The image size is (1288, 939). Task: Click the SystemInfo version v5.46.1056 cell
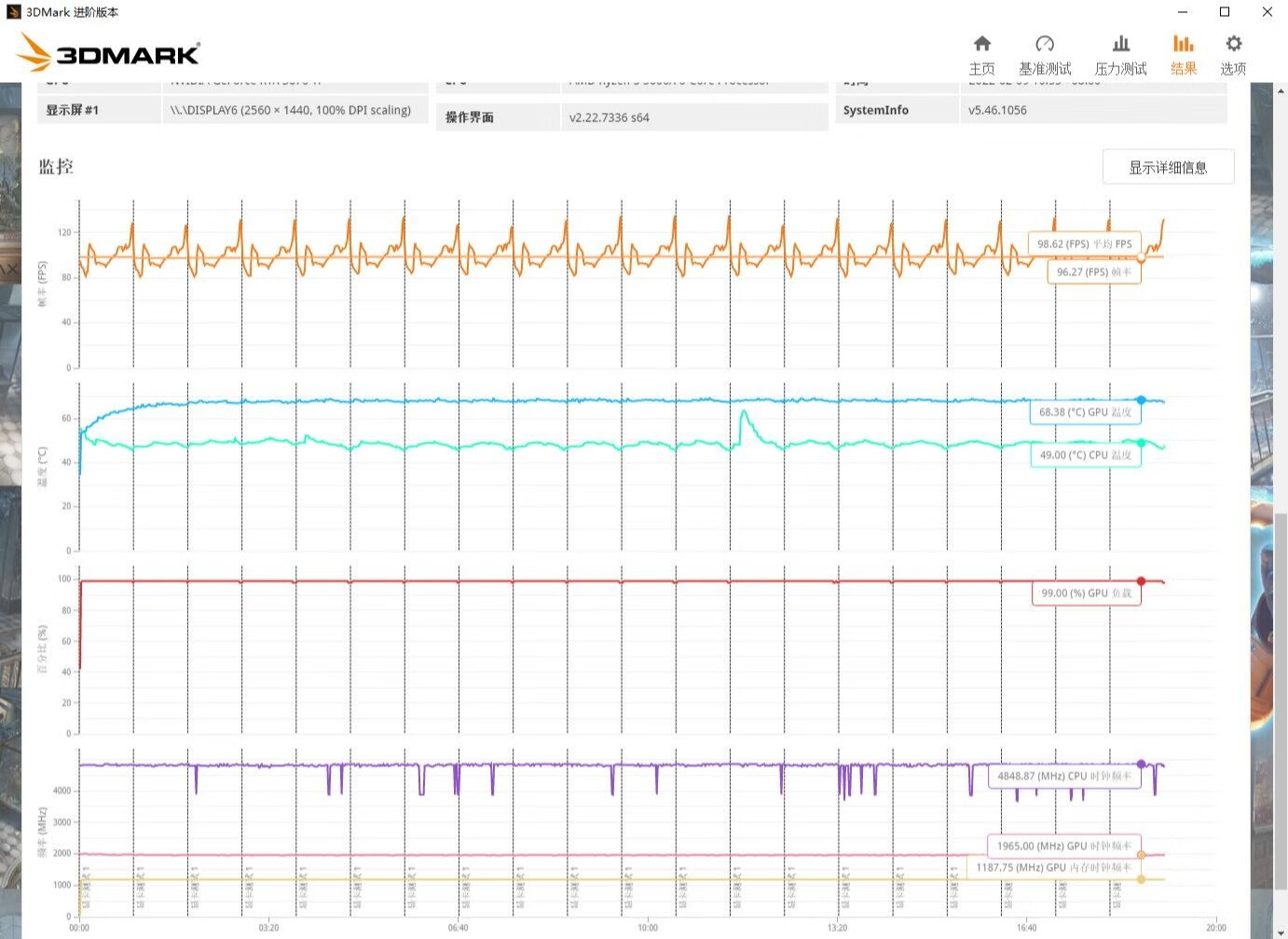1092,110
